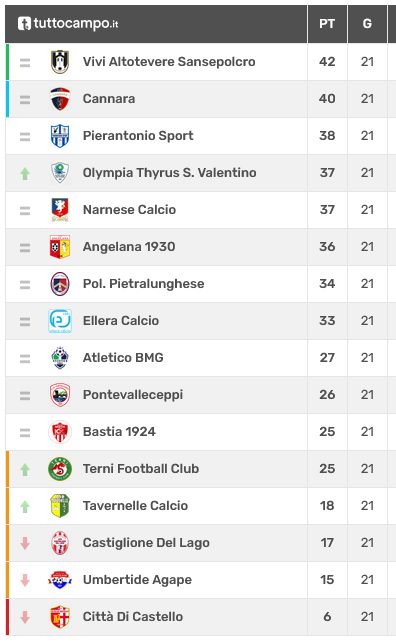Select the Città Di Castello crest
396x642 pixels.
60,617
